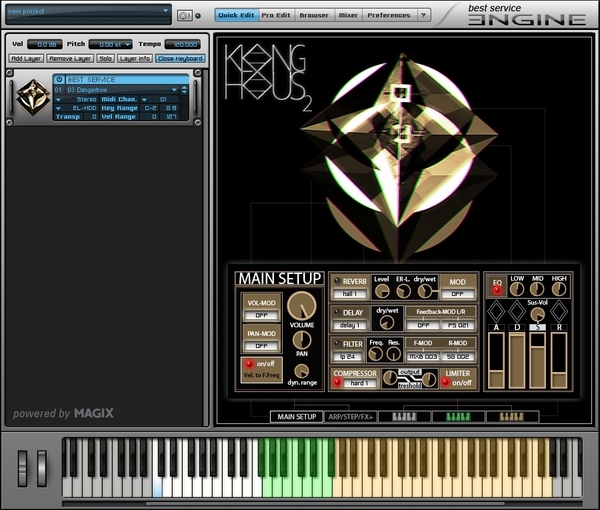Open the help question mark button

pos(424,15)
